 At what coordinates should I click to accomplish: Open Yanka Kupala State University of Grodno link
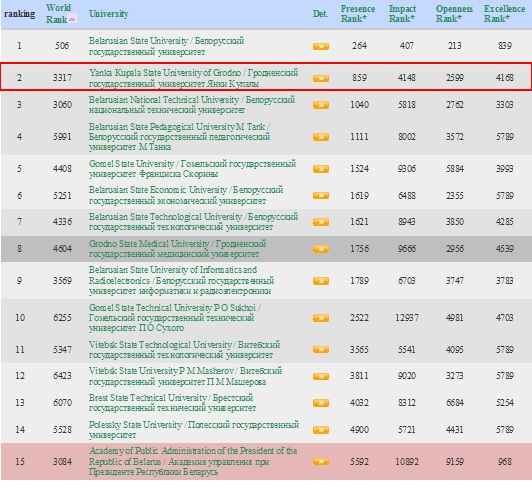click(x=193, y=78)
